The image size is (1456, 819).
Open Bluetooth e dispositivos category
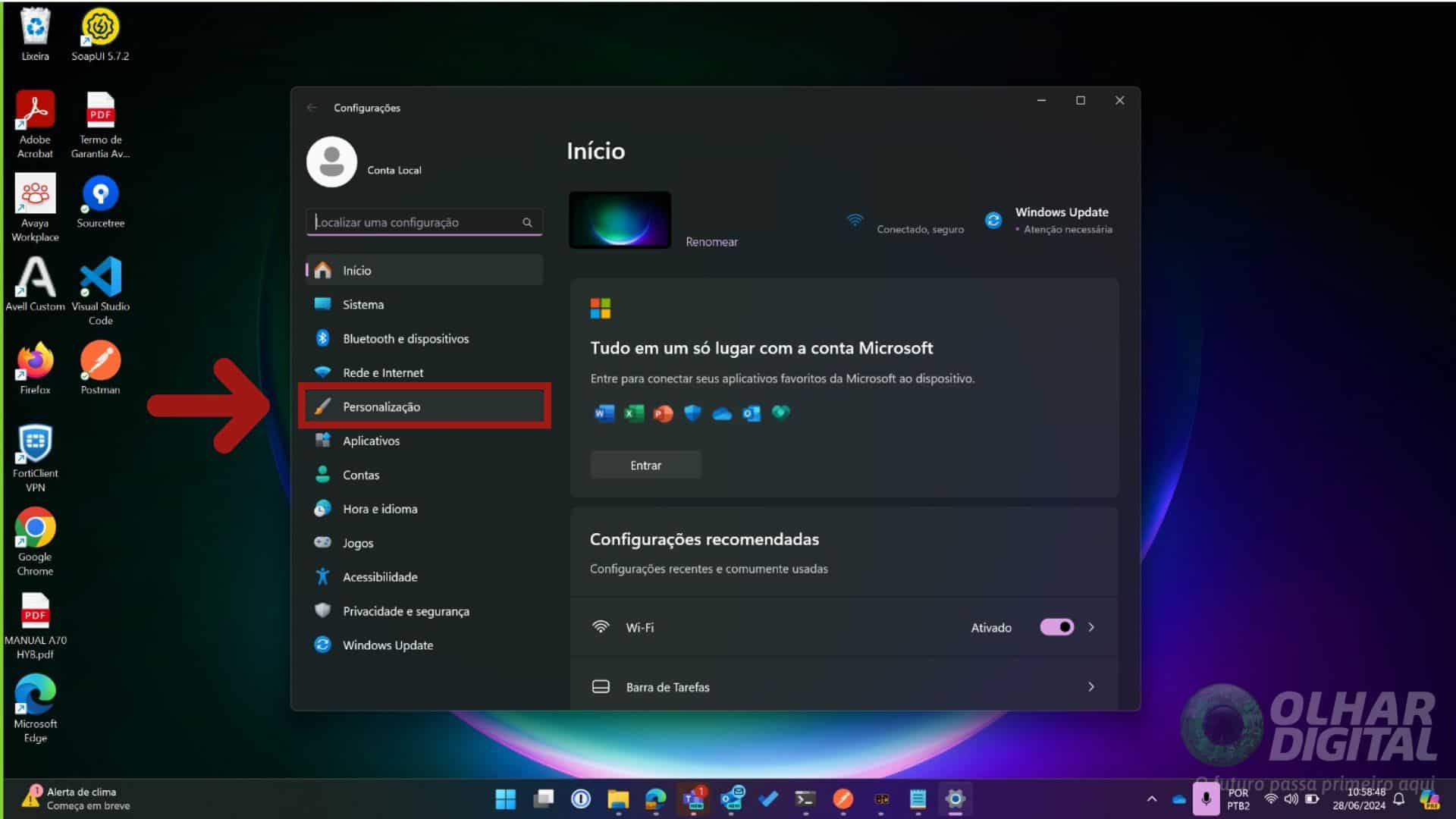(424, 338)
